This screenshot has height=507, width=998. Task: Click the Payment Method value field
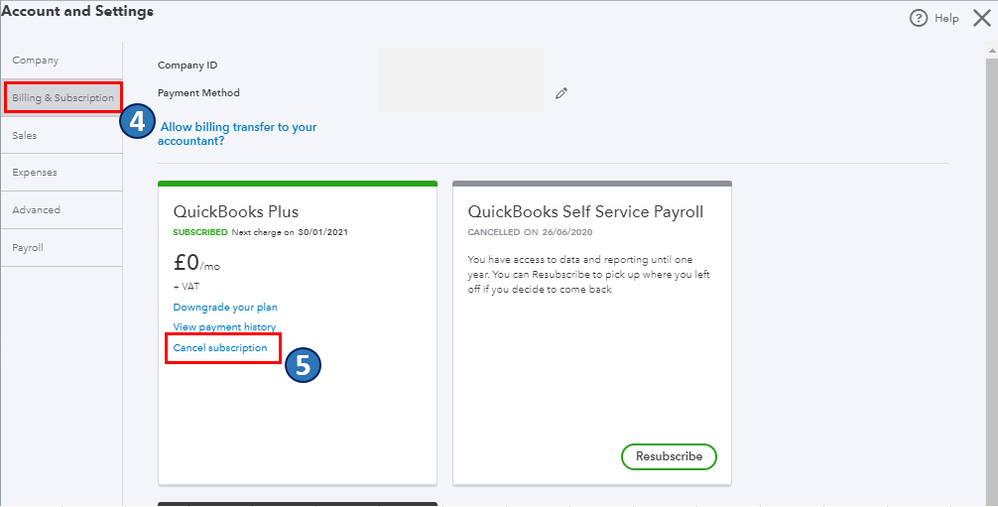460,93
